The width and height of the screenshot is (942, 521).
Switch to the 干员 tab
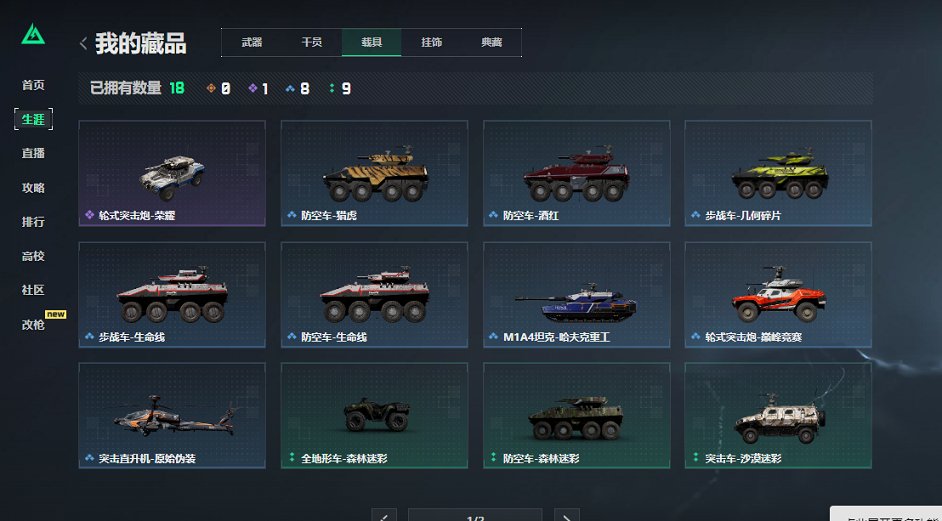click(x=312, y=42)
